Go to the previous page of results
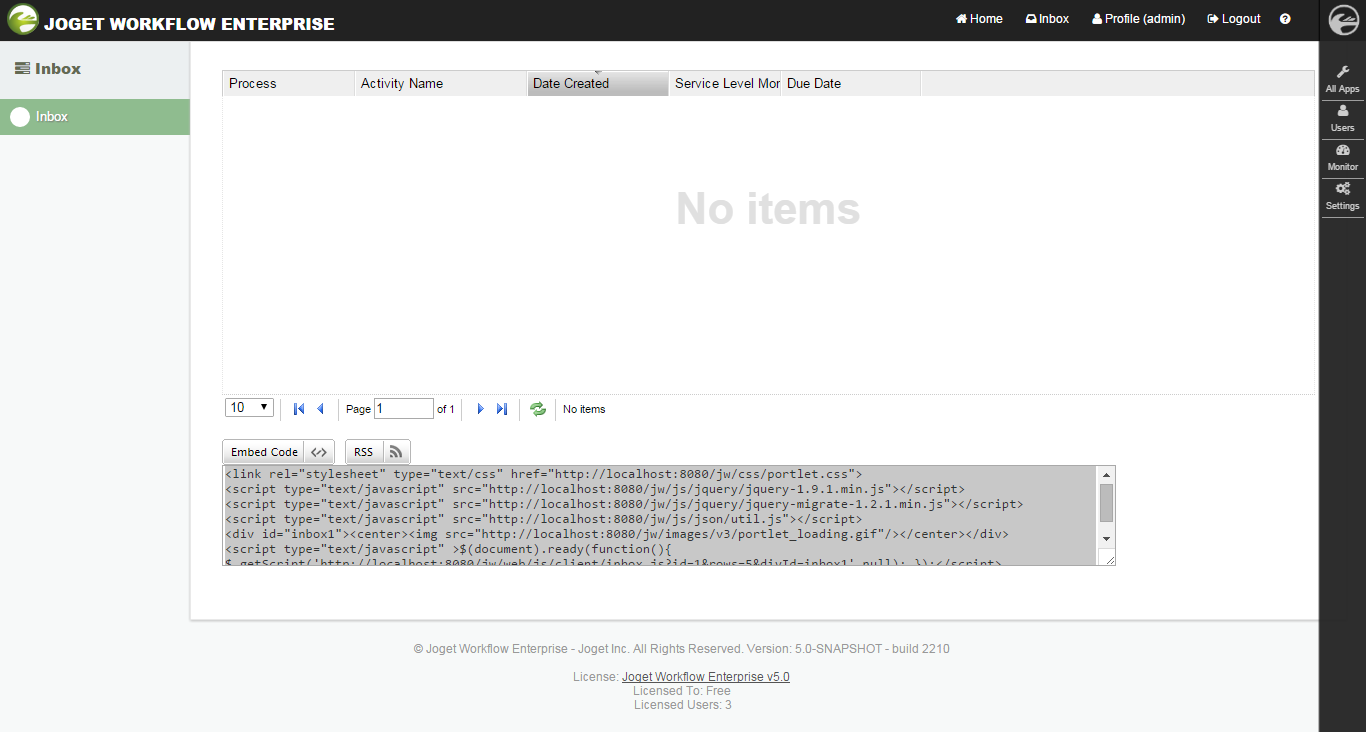The width and height of the screenshot is (1366, 732). (x=321, y=409)
